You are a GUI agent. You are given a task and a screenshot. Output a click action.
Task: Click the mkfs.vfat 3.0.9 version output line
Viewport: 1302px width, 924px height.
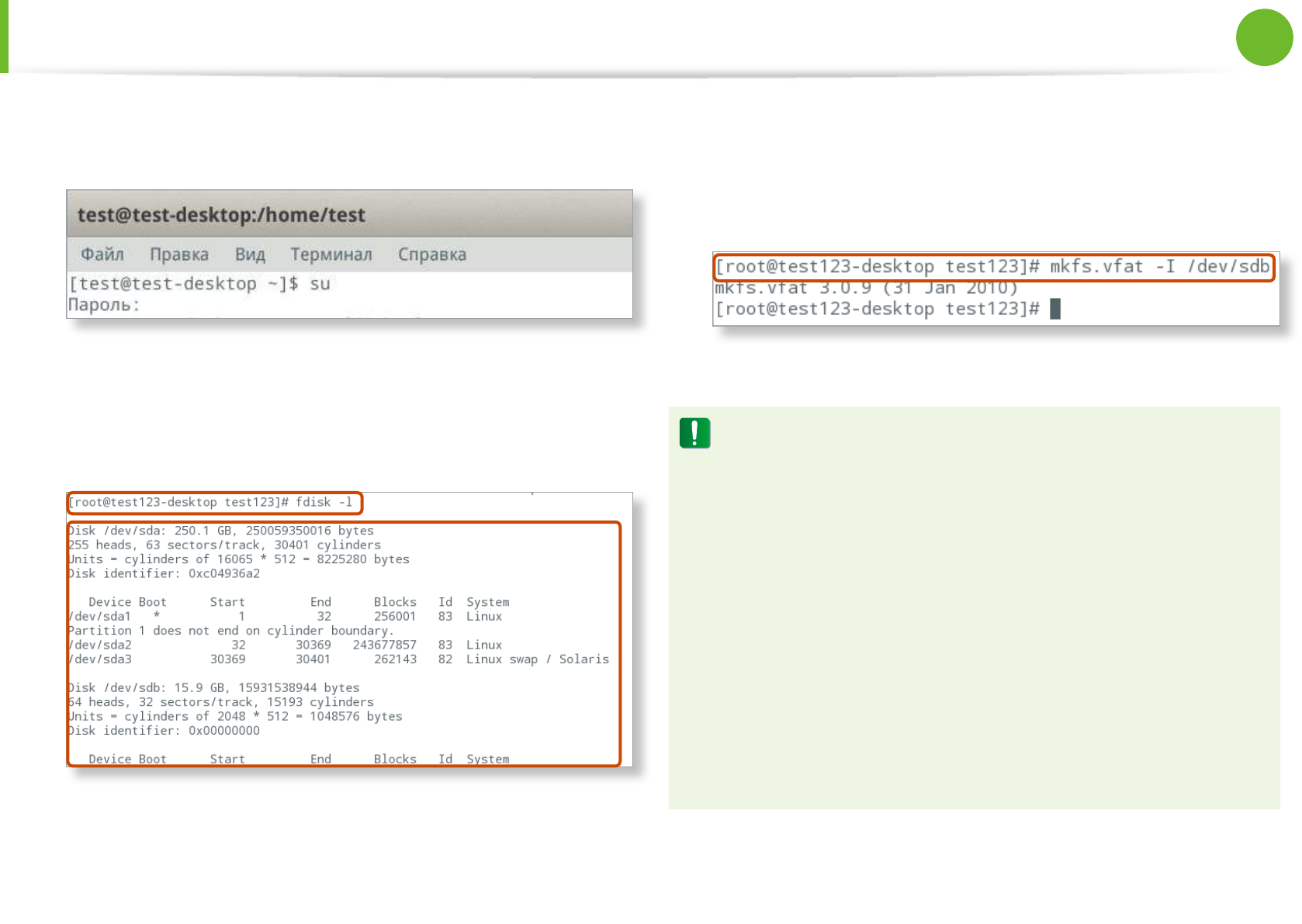[x=865, y=289]
